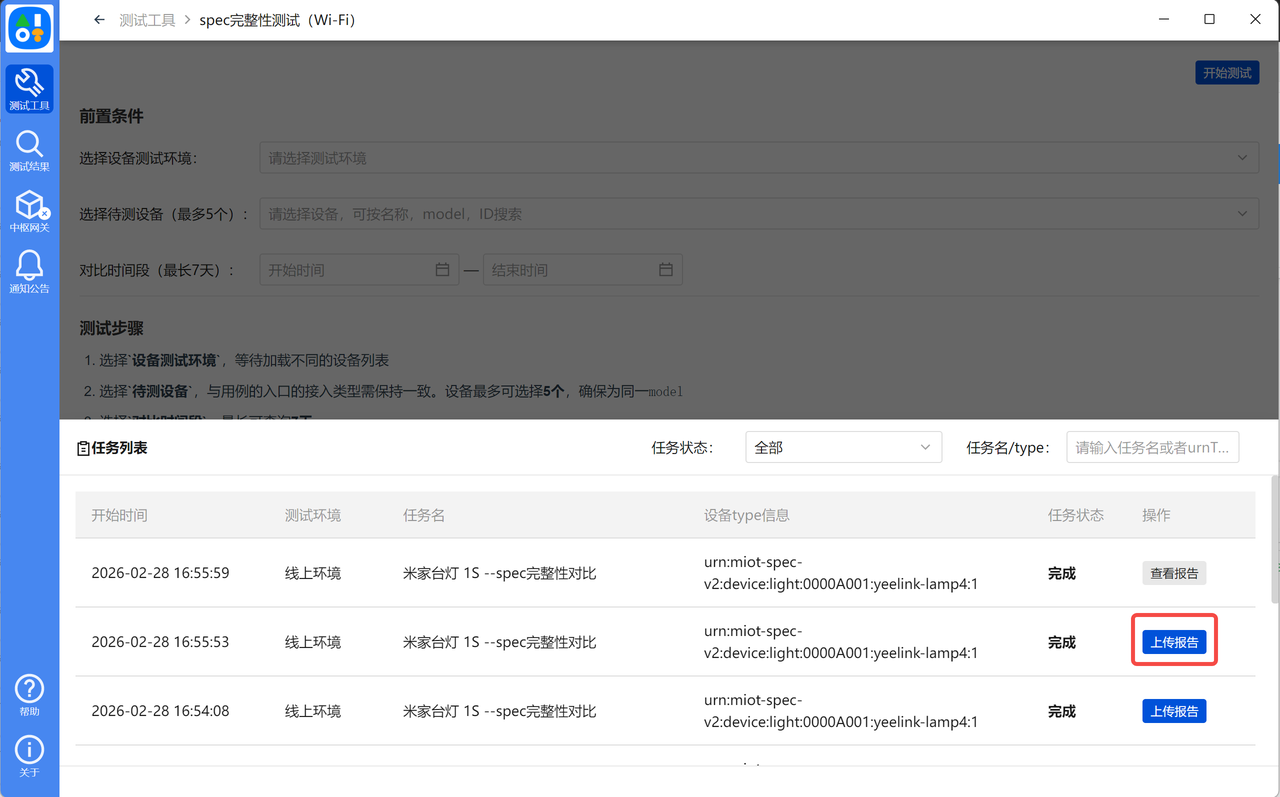Click the 开始测试 button
This screenshot has width=1280, height=797.
(x=1227, y=73)
